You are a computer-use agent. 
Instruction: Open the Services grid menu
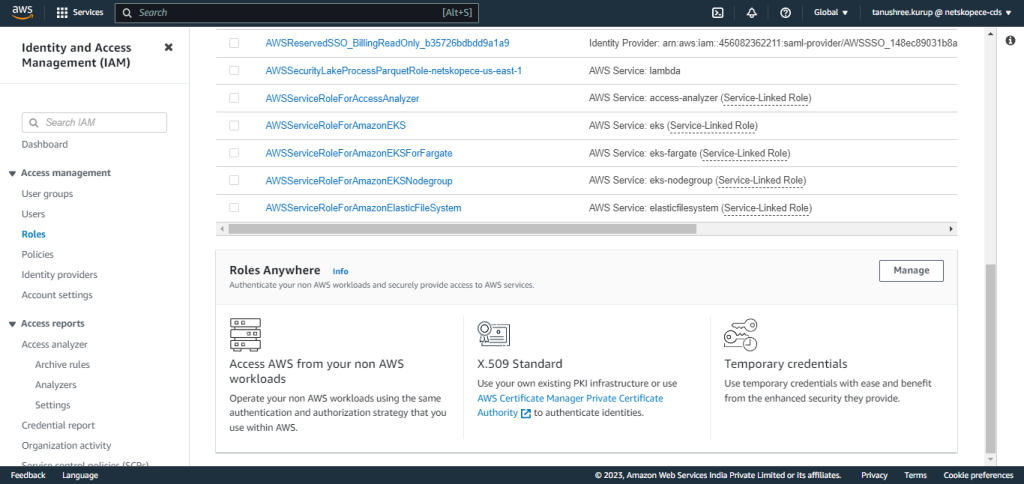pos(80,12)
